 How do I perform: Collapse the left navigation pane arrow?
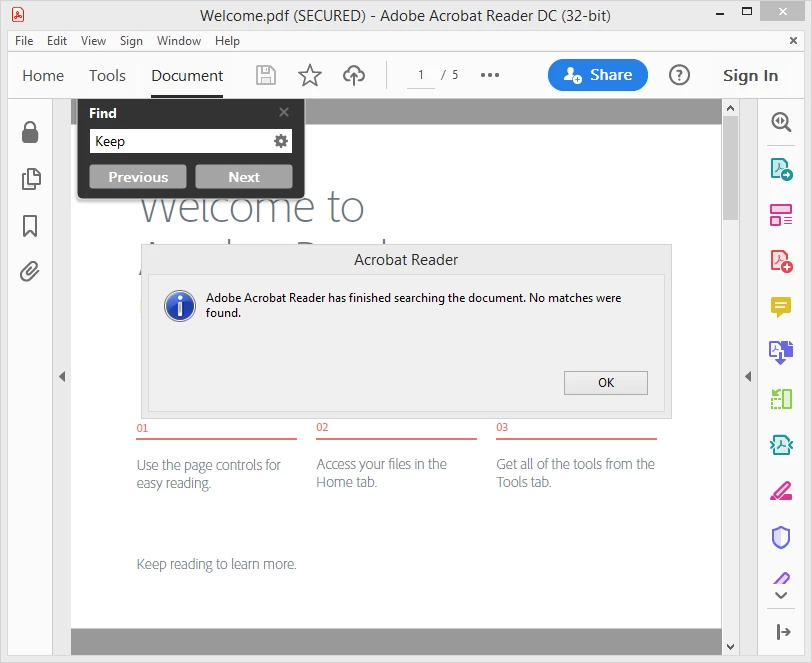(x=62, y=377)
